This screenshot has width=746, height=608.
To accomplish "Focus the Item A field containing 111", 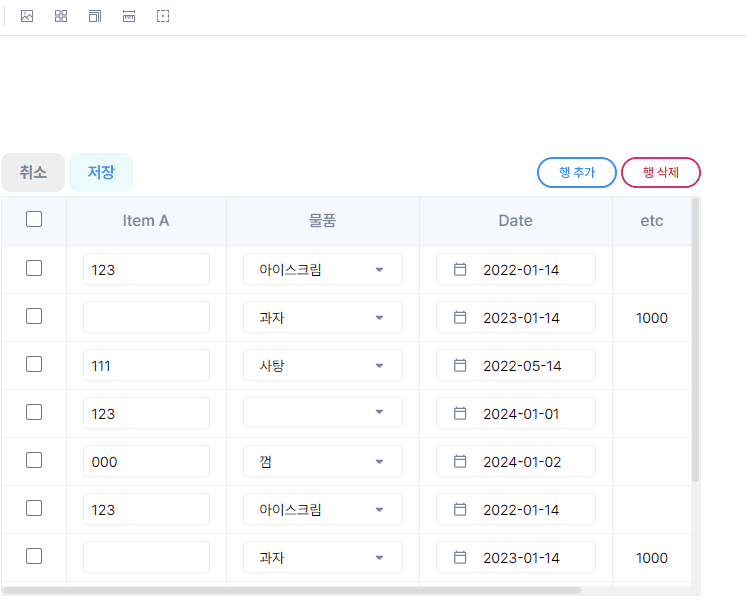I will coord(146,365).
